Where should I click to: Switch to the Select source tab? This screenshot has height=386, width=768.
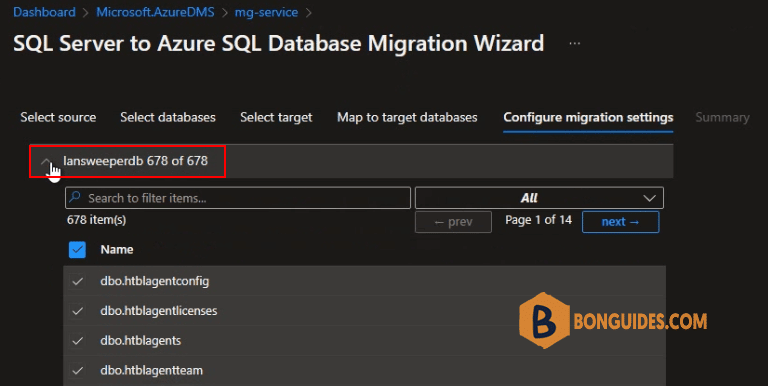click(x=58, y=118)
